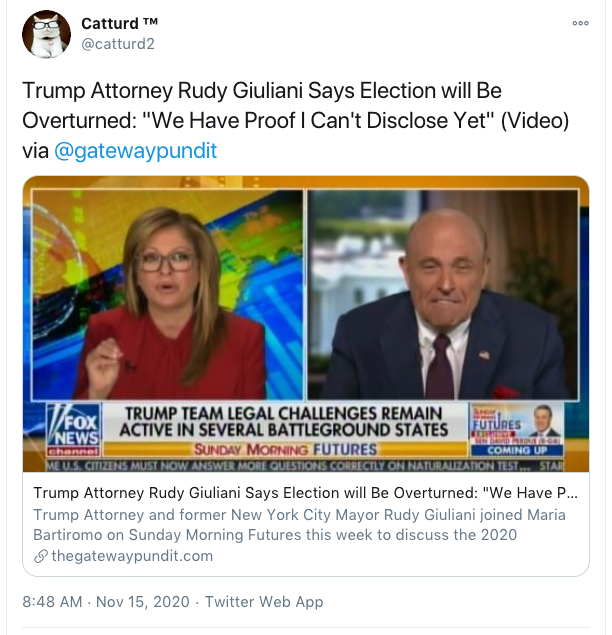Image resolution: width=612 pixels, height=635 pixels.
Task: Click the Catturd cat profile avatar
Action: pyautogui.click(x=46, y=34)
